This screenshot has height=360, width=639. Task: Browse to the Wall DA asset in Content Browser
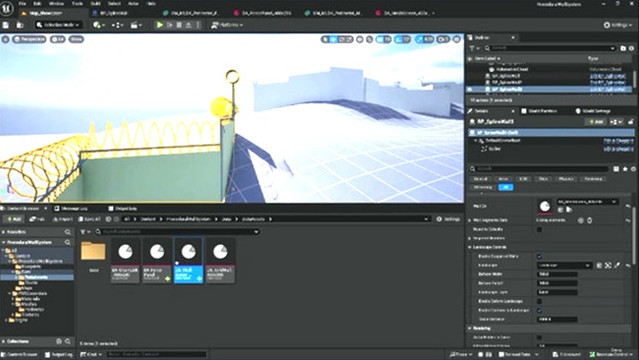pos(569,210)
